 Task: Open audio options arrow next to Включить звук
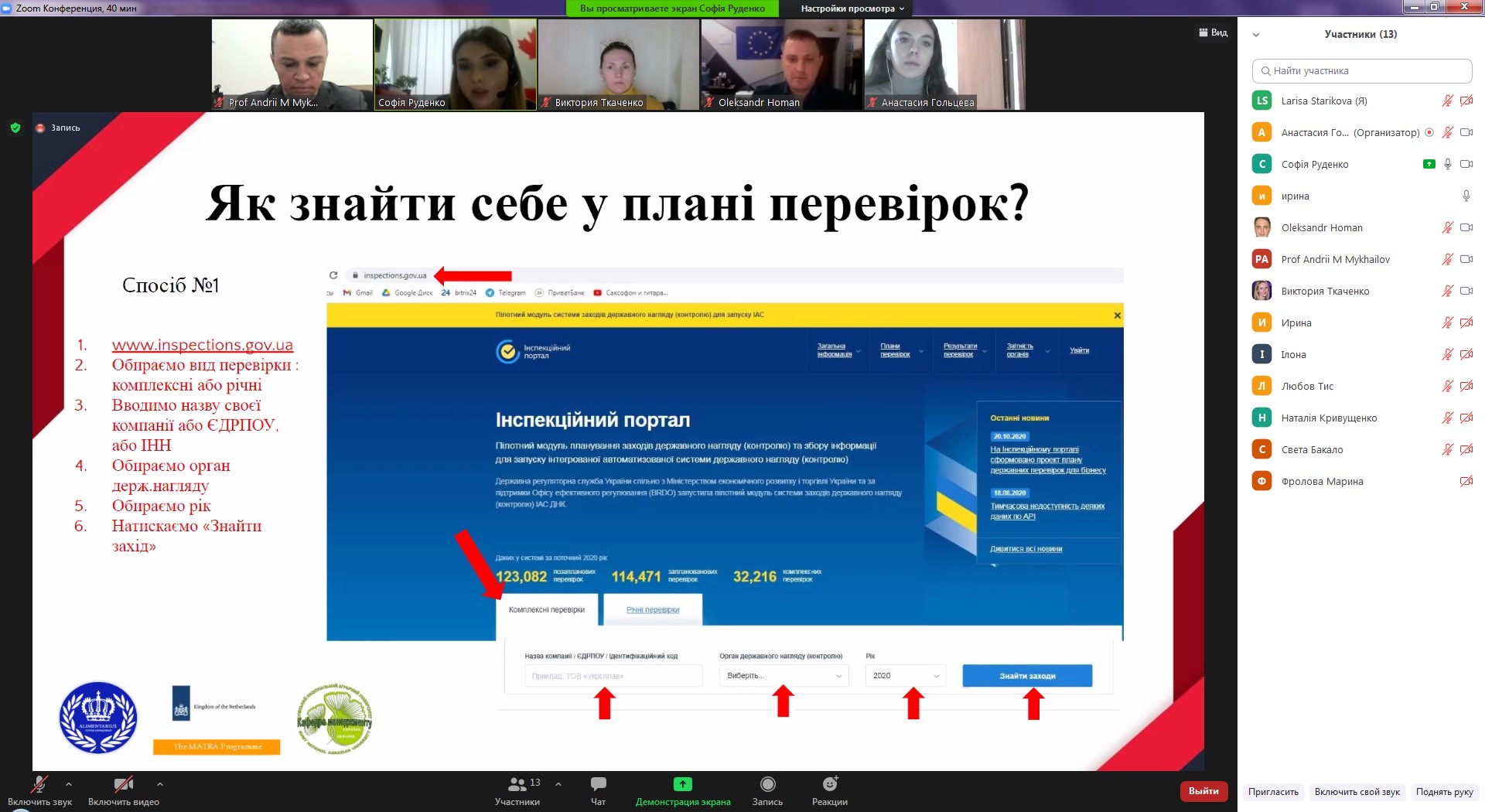pos(69,783)
